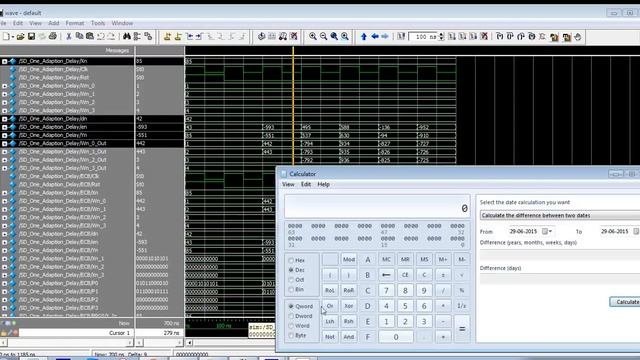Open the From date picker dropdown
This screenshot has height=360, width=640.
[547, 231]
